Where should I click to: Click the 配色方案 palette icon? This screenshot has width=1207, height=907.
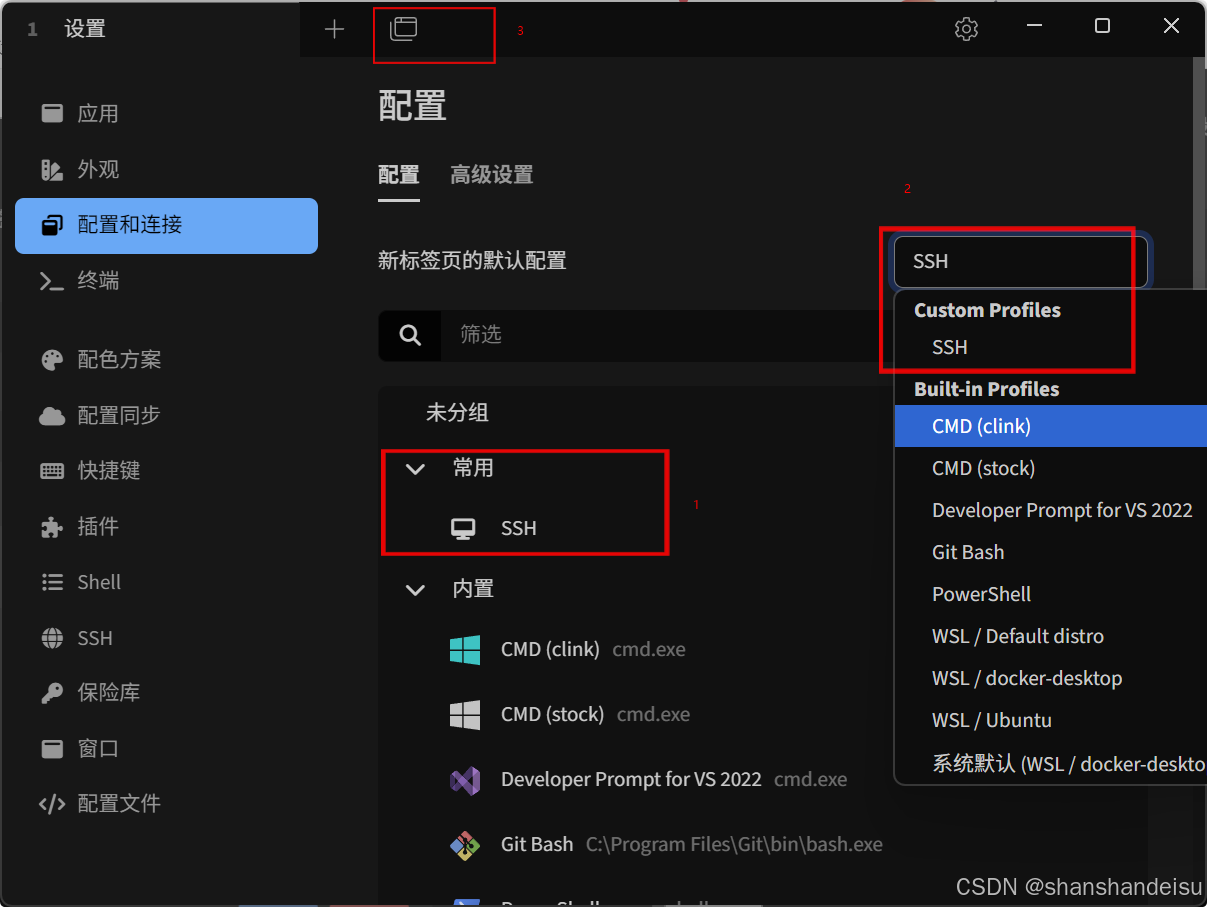(x=52, y=360)
